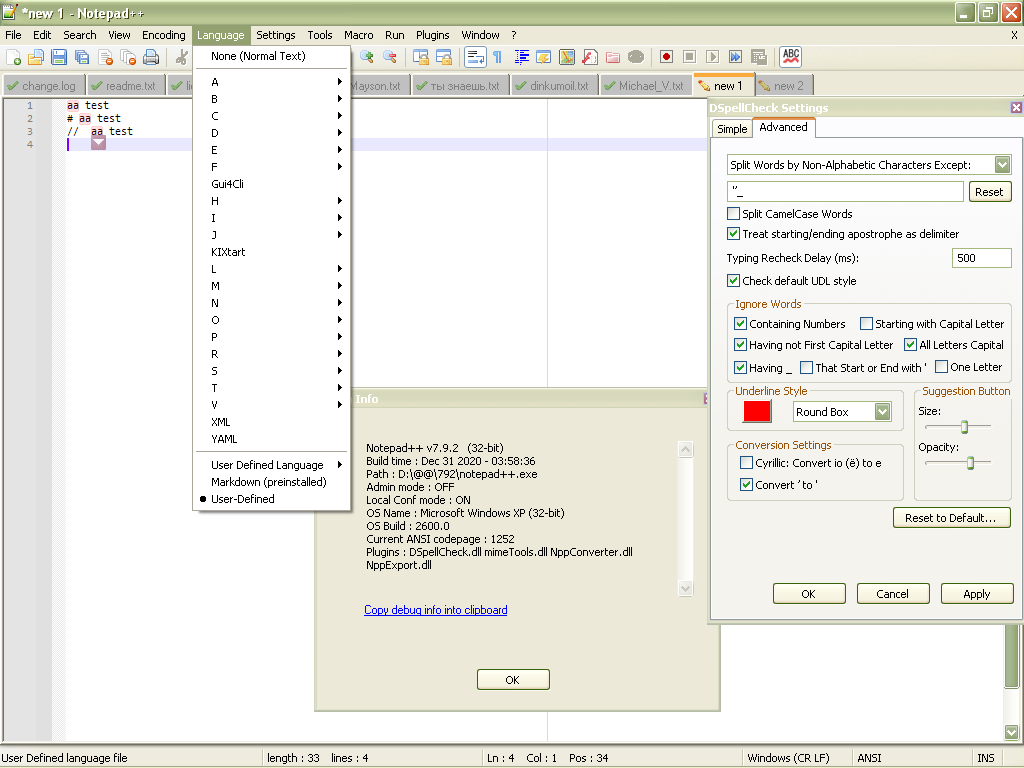Viewport: 1024px width, 768px height.
Task: Open the Round Box underline style dropdown
Action: 882,412
